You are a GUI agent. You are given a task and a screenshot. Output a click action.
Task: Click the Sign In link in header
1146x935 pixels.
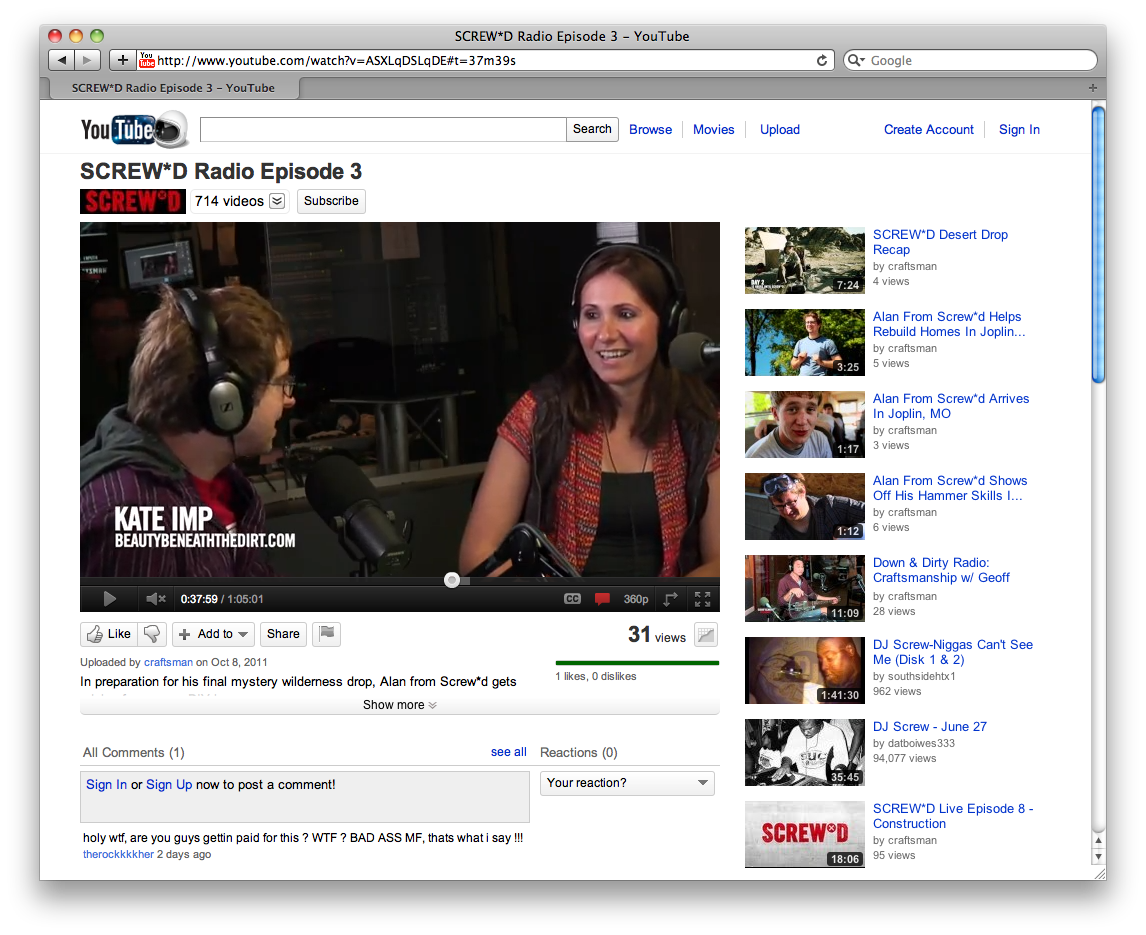tap(1019, 129)
